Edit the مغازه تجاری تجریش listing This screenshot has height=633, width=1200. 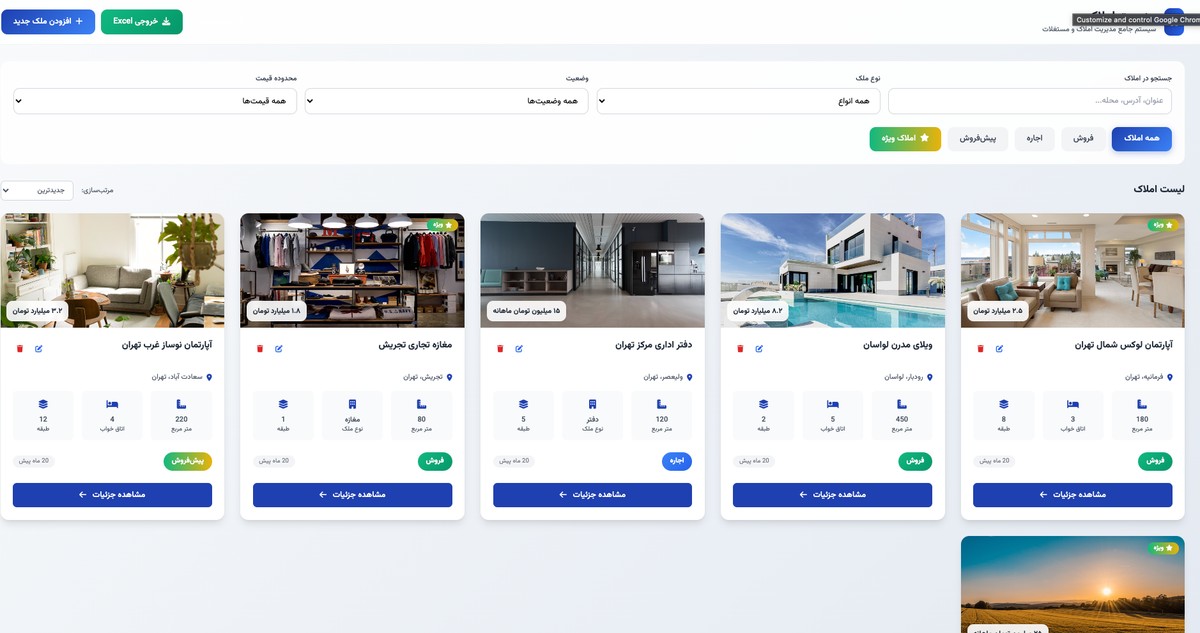[x=279, y=349]
